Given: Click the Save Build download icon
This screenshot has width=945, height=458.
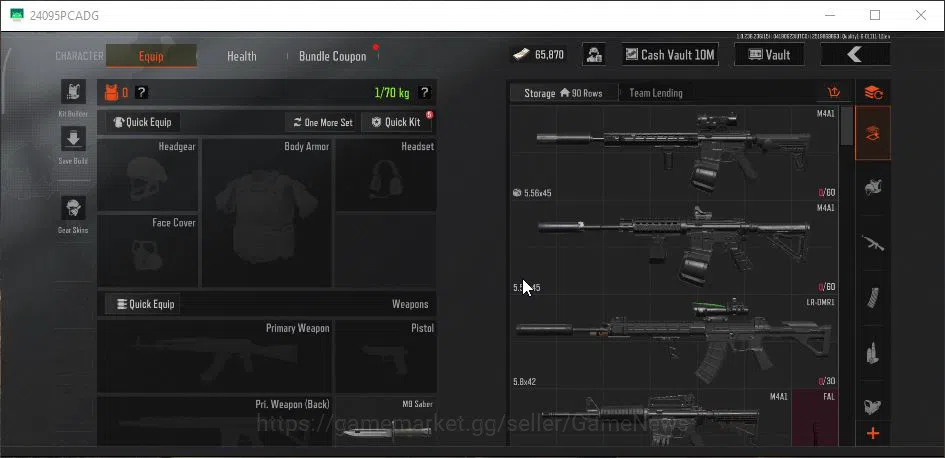Looking at the screenshot, I should click(x=73, y=139).
